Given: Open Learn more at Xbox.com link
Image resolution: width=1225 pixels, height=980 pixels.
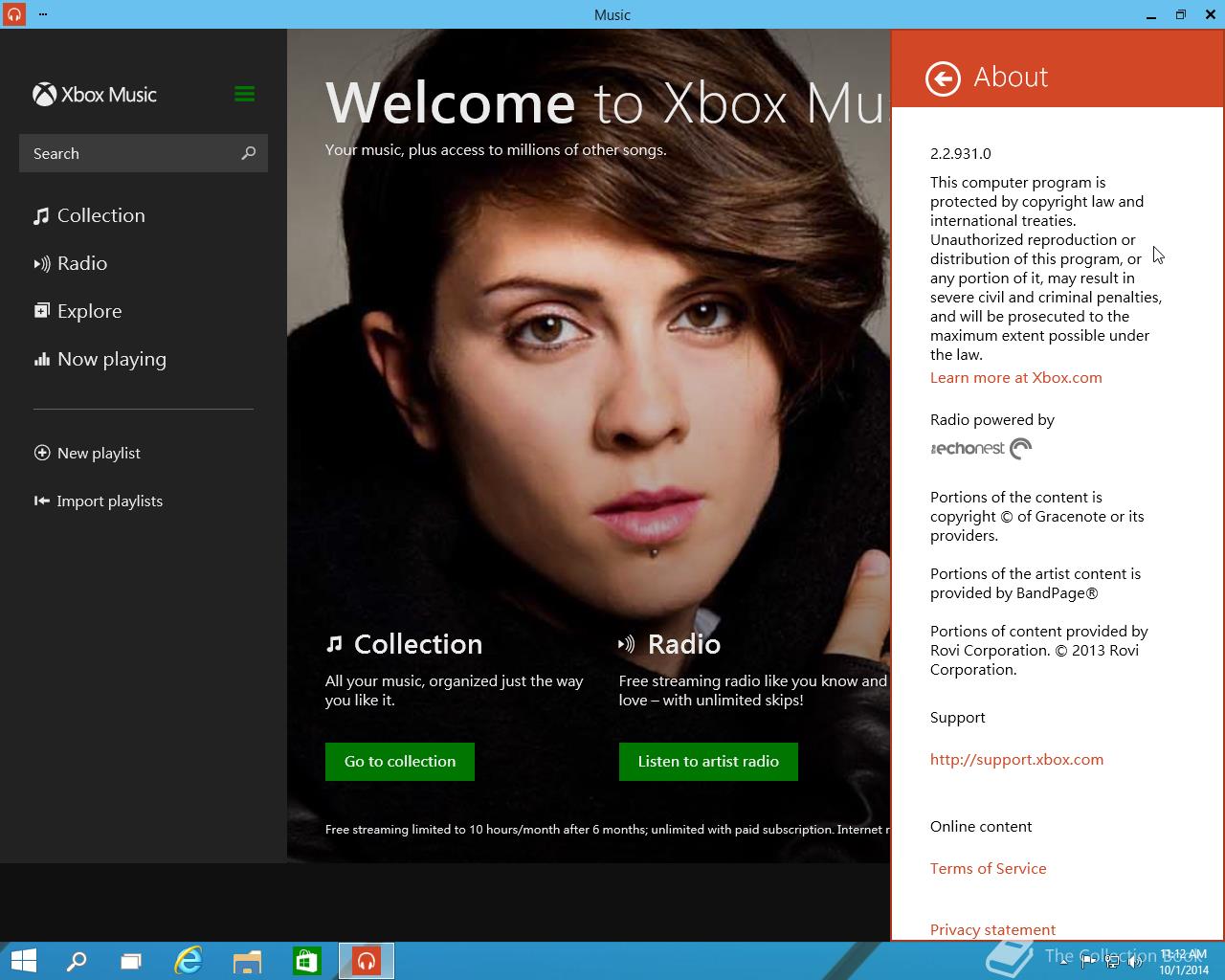Looking at the screenshot, I should pos(1016,377).
